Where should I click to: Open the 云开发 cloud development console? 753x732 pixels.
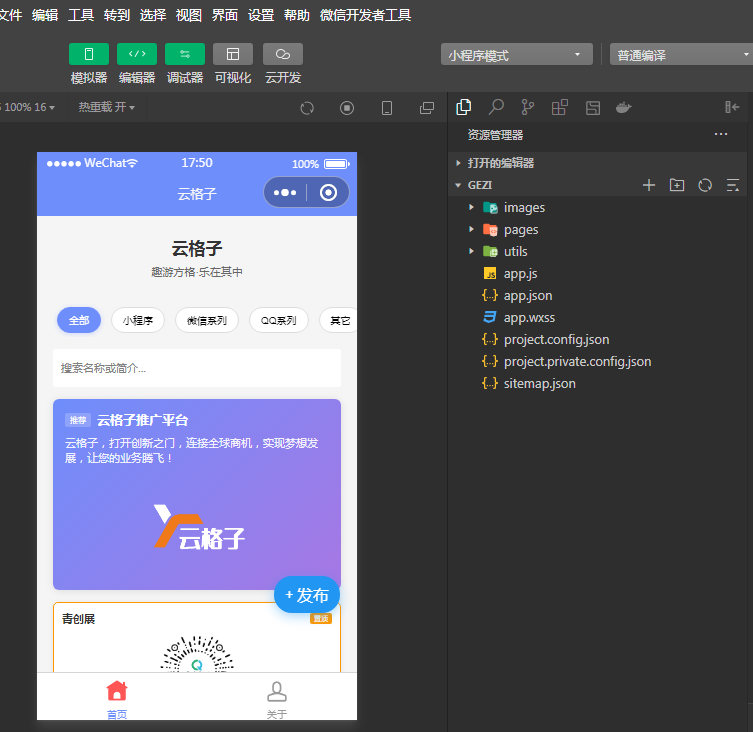283,54
